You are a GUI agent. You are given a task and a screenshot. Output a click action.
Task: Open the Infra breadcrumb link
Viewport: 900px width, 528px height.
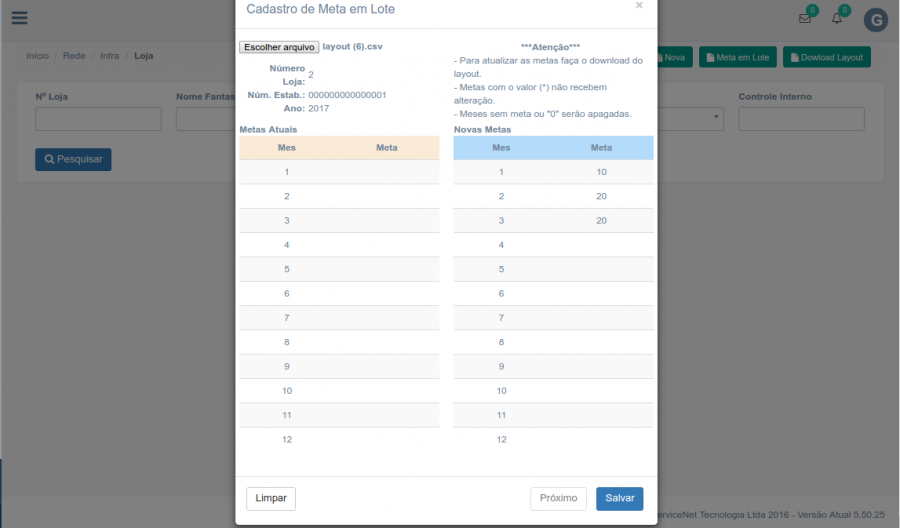[109, 56]
